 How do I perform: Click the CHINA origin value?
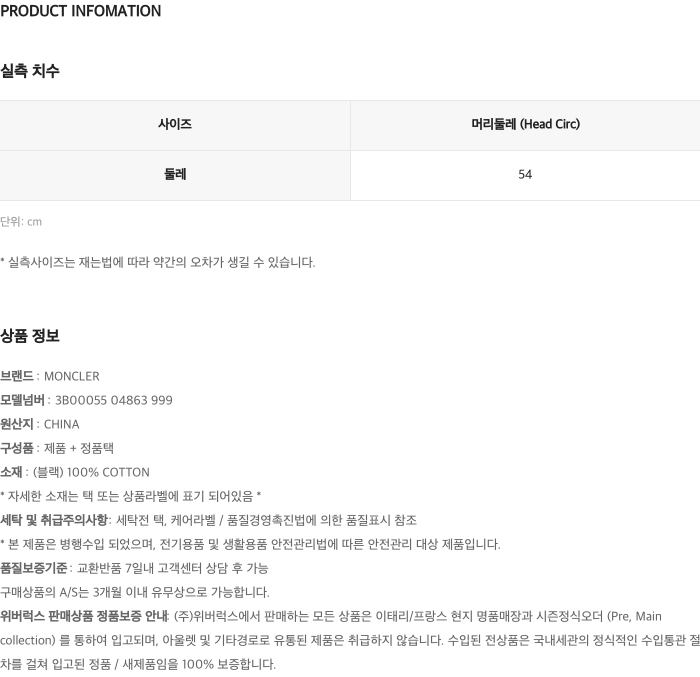pyautogui.click(x=62, y=425)
